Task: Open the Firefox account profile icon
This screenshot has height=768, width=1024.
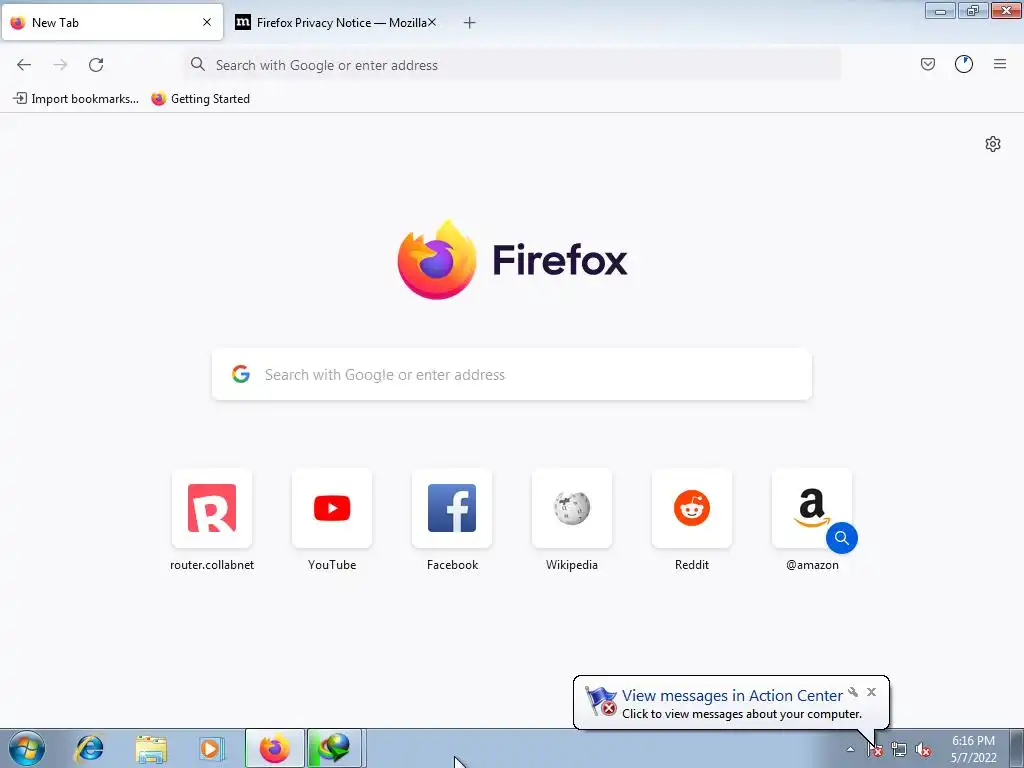Action: (964, 64)
